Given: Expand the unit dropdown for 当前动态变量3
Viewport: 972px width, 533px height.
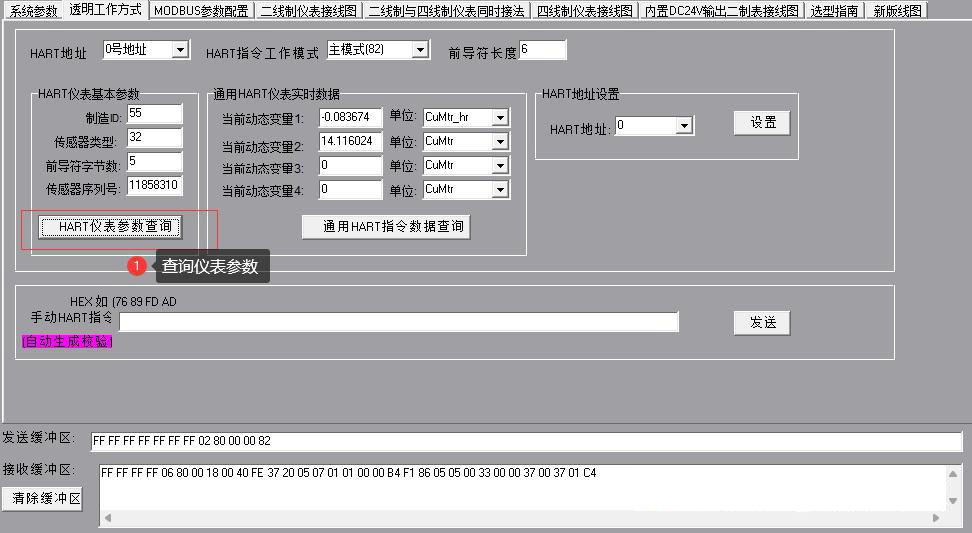Looking at the screenshot, I should [x=500, y=165].
